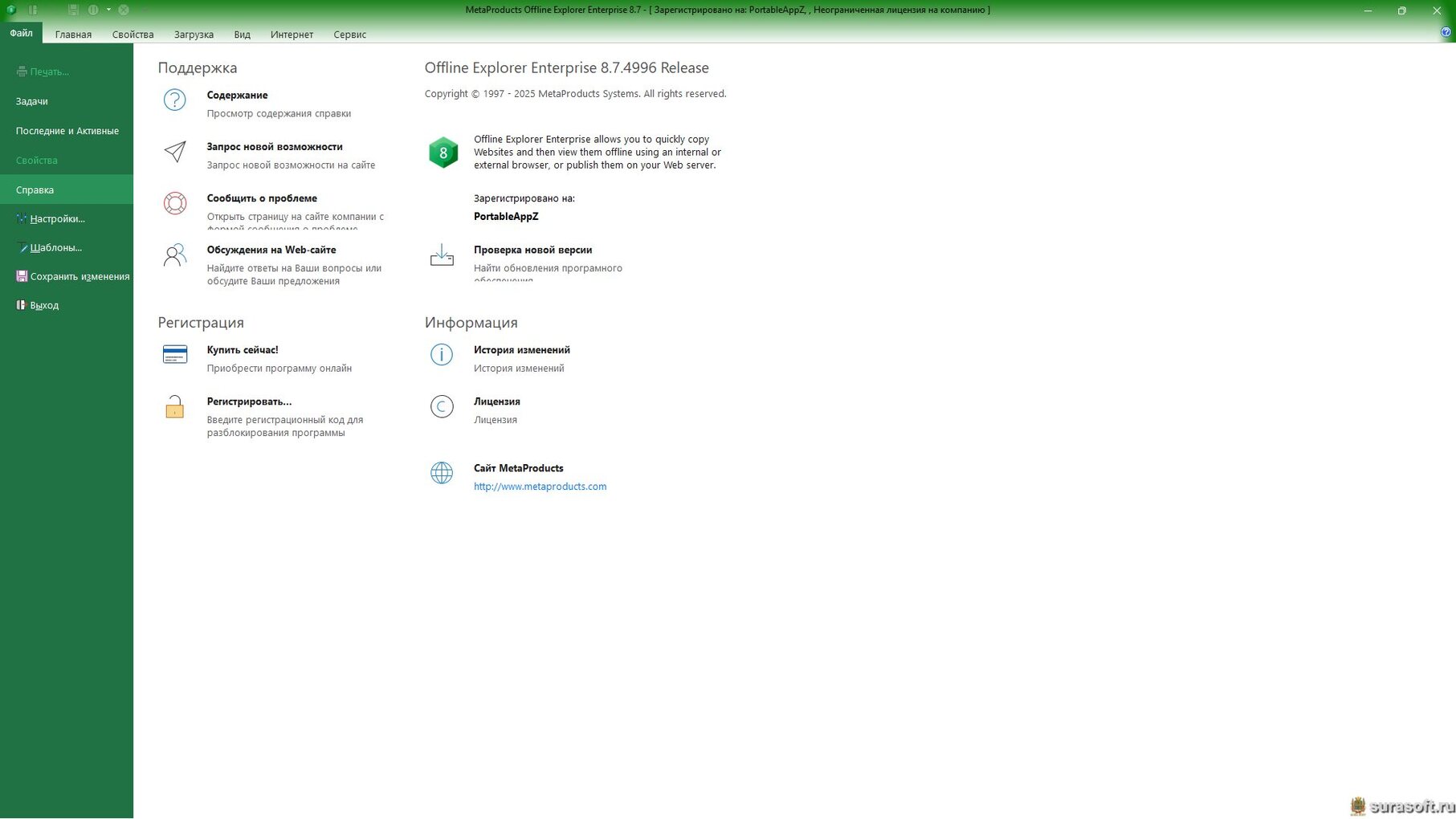
Task: Click the download tray icon for version check
Action: click(442, 255)
